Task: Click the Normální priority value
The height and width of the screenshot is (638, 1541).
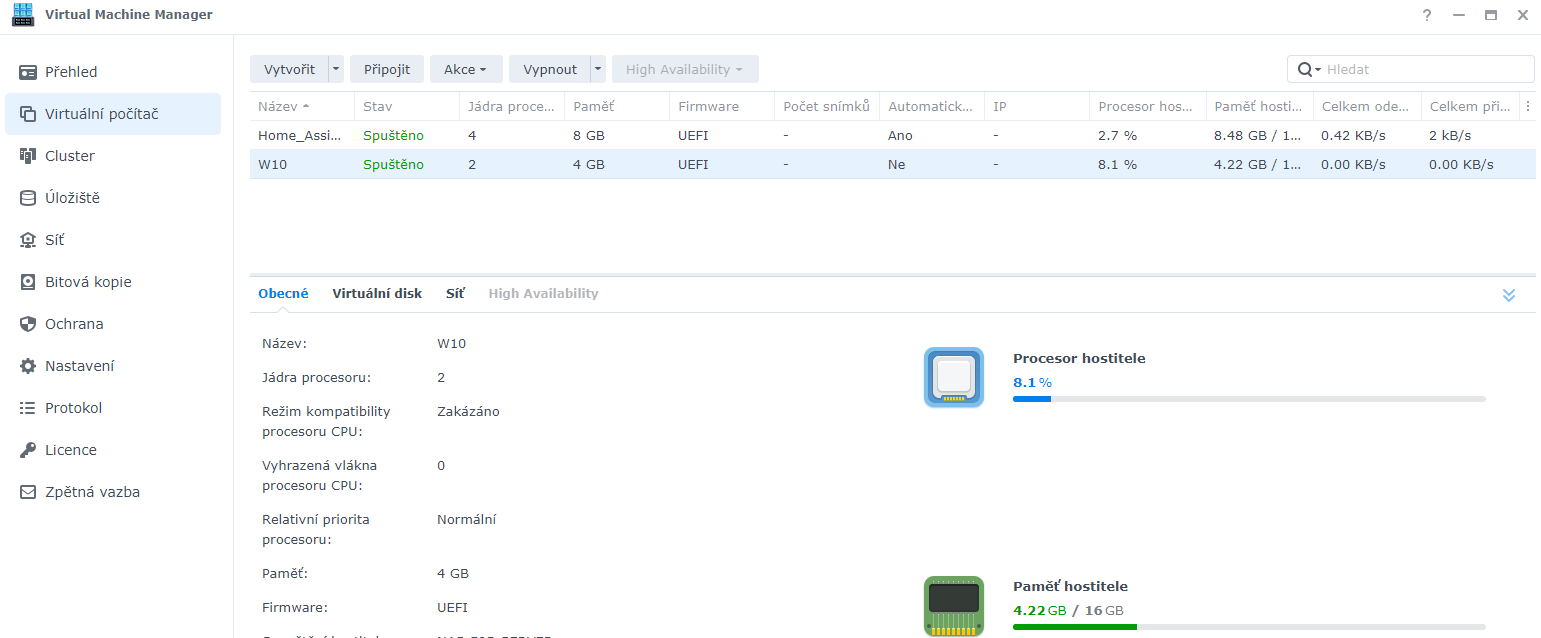Action: pos(466,519)
